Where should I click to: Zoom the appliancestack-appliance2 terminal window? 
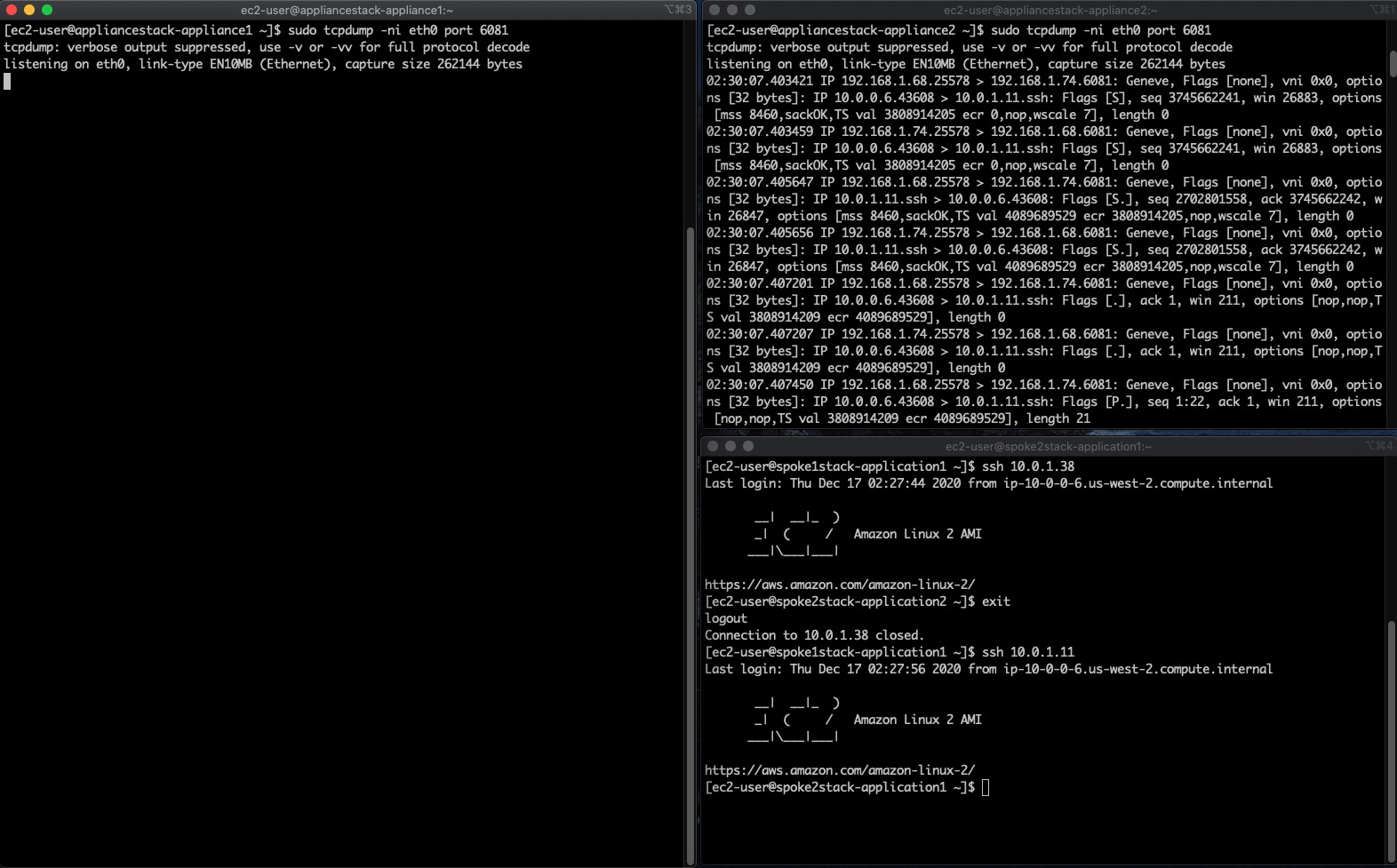(750, 10)
